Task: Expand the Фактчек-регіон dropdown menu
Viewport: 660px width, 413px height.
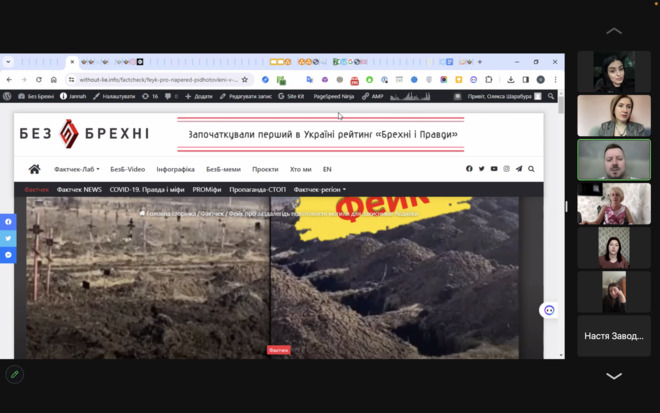Action: click(319, 189)
